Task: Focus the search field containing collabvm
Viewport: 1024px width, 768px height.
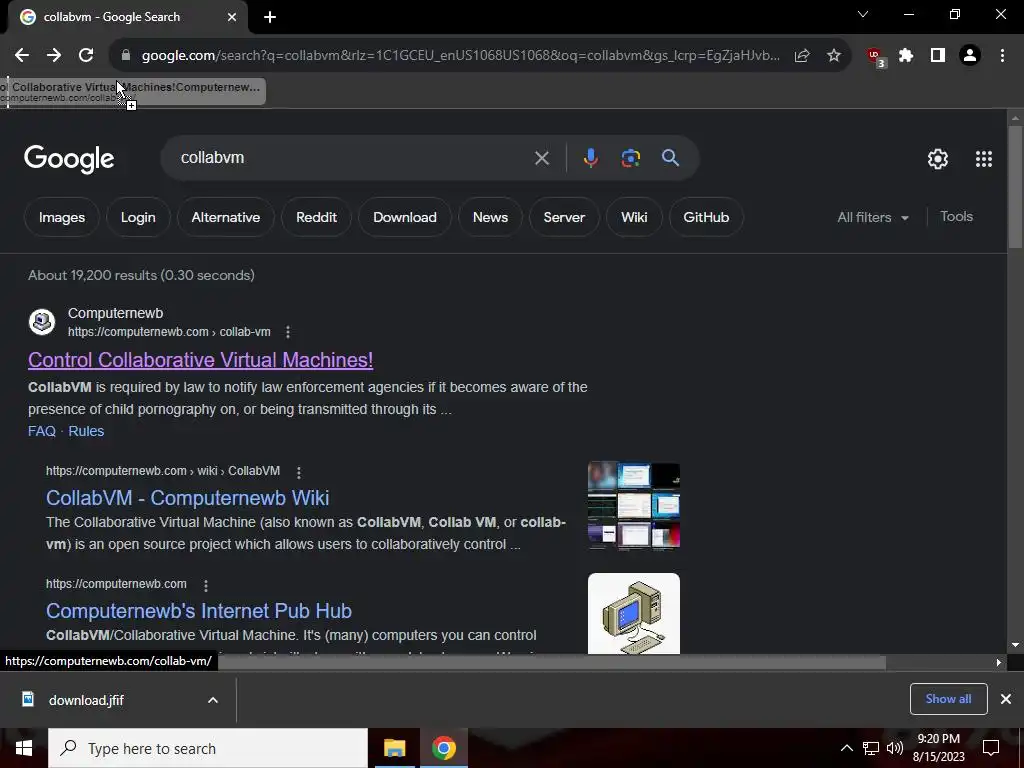Action: pos(353,158)
